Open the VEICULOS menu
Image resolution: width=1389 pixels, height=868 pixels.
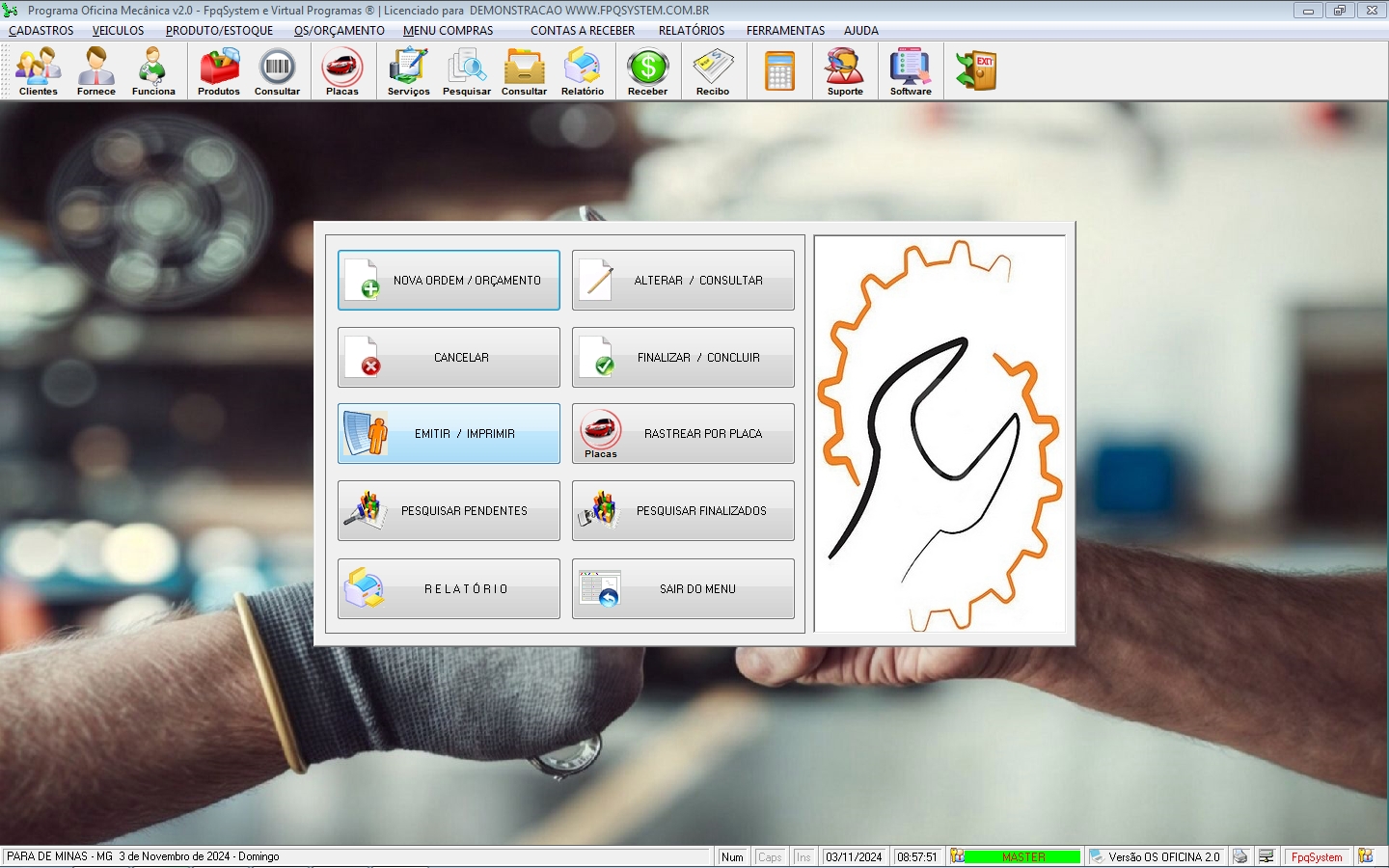119,31
